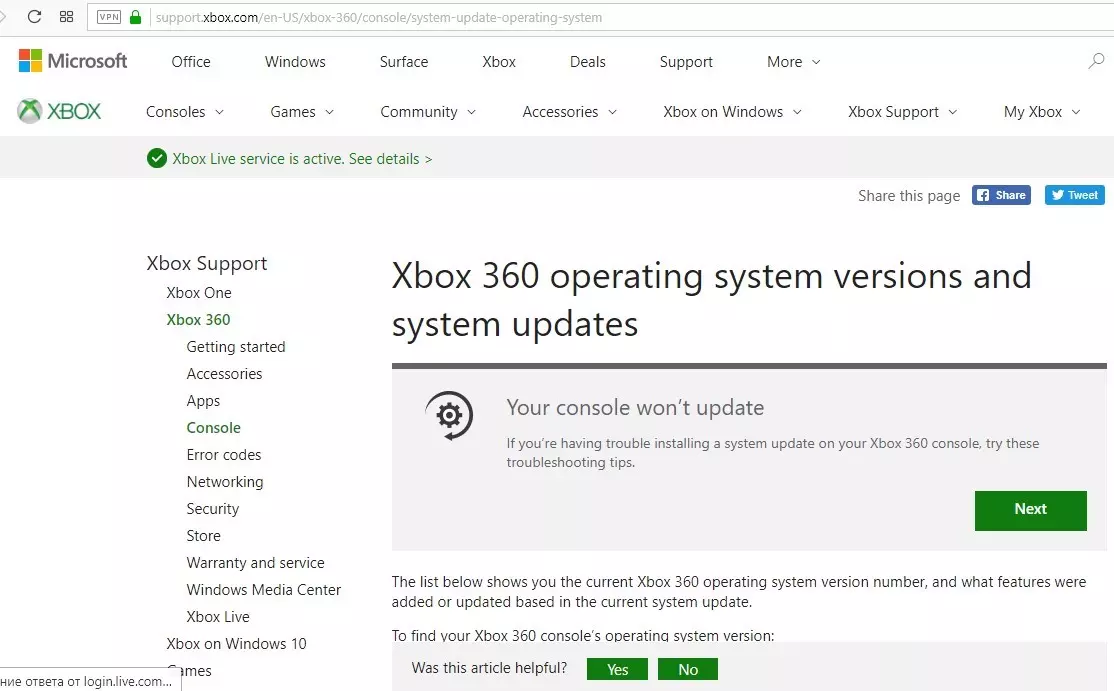The image size is (1114, 691).
Task: Open the search magnifier icon
Action: [x=1096, y=62]
